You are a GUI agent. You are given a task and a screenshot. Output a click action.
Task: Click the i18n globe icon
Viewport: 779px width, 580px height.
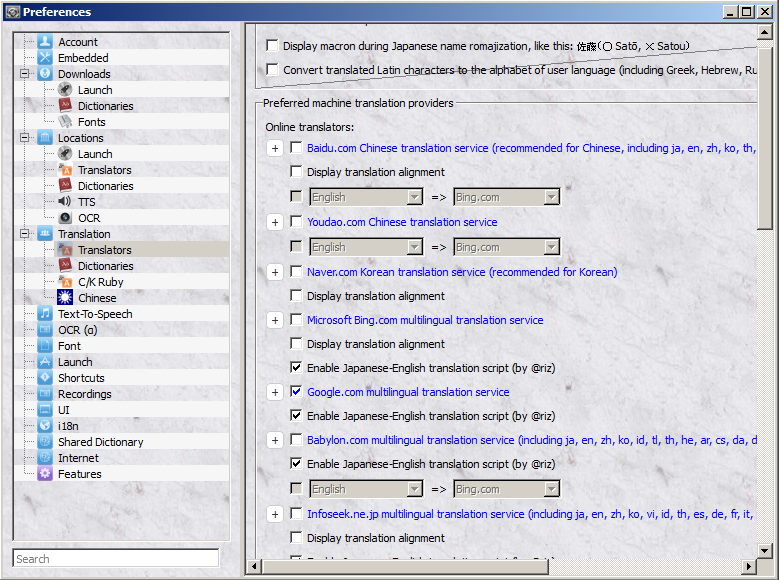45,426
